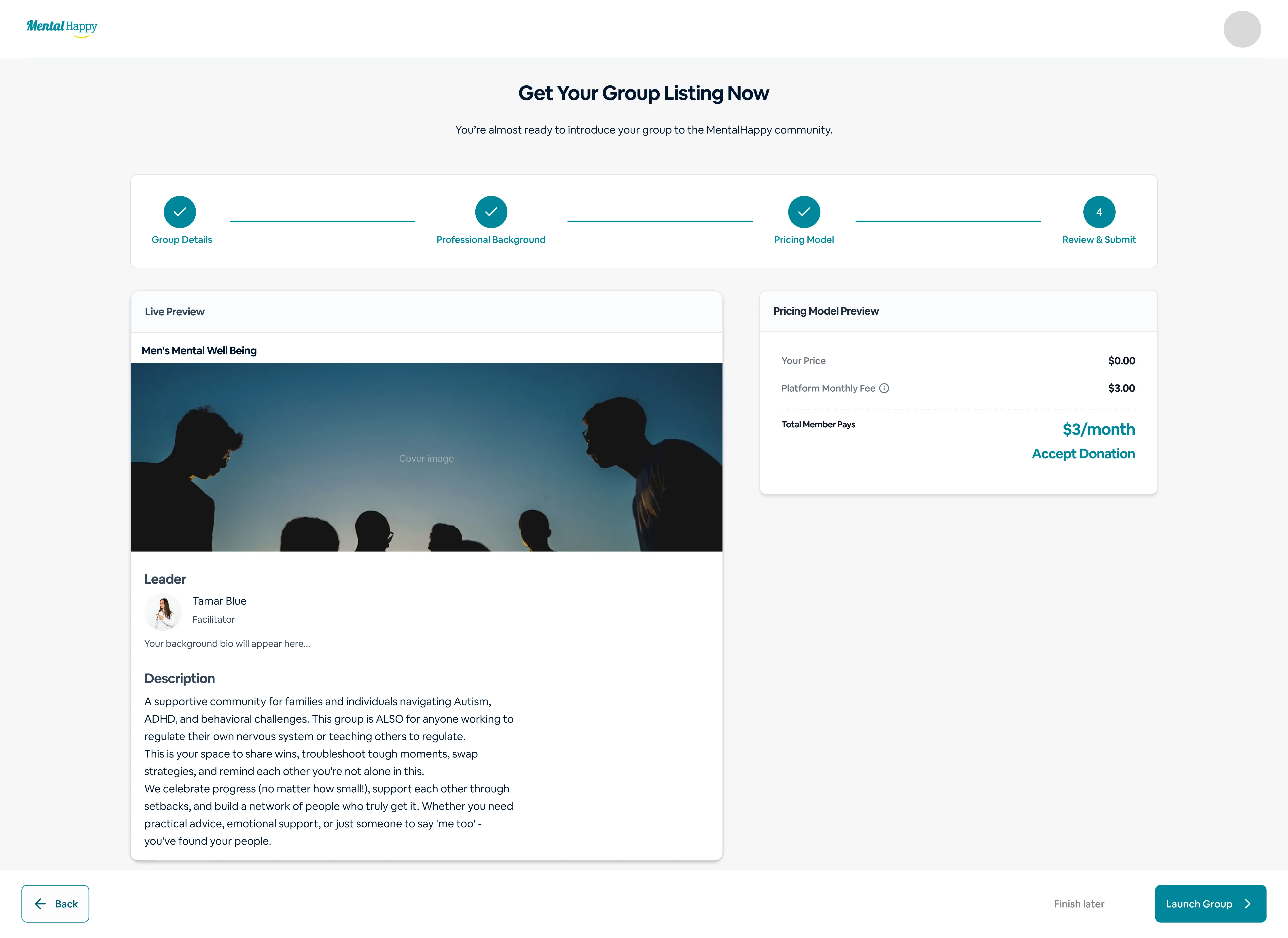Click Finish later
Screen dimensions: 1288x938
click(x=1078, y=904)
